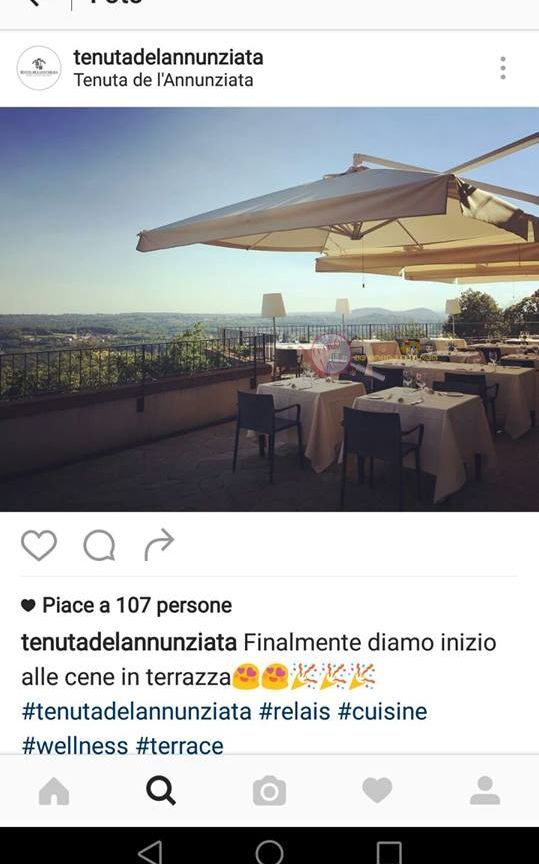The image size is (539, 864).
Task: Open the Search tab magnifier
Action: click(161, 791)
